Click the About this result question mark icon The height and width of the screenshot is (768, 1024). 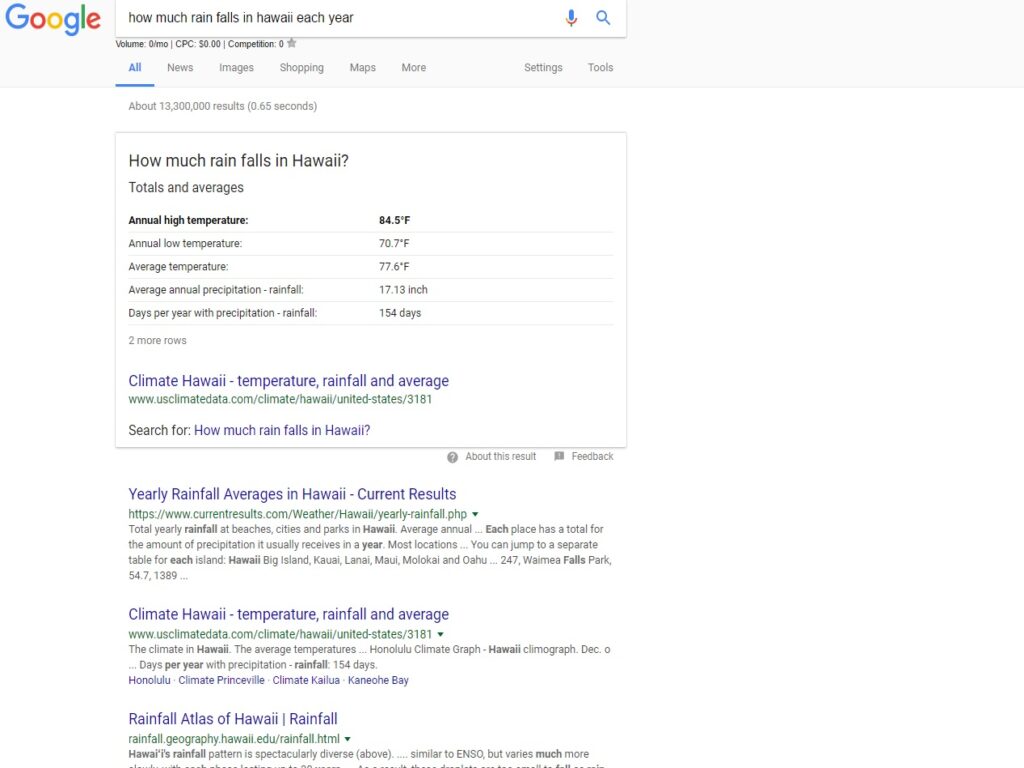pos(453,457)
